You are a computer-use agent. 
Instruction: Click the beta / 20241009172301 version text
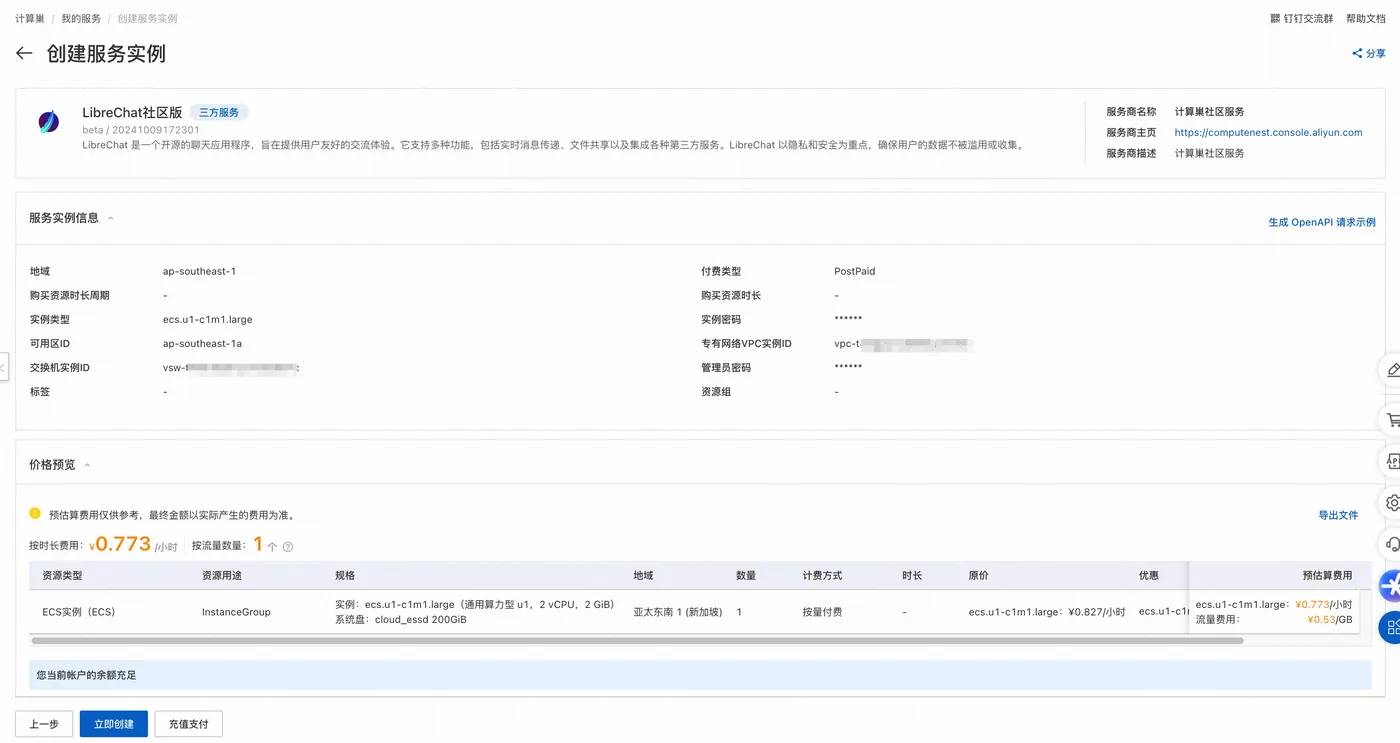click(x=141, y=130)
